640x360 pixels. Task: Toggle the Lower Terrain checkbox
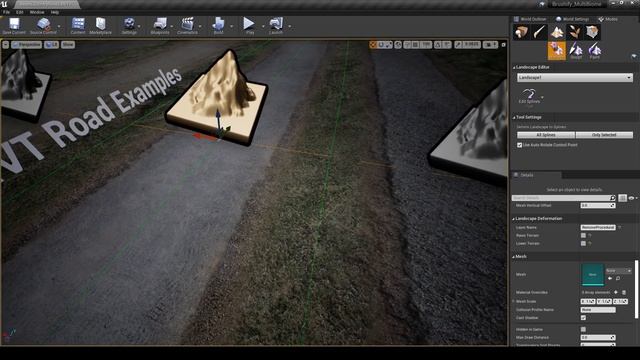[583, 243]
